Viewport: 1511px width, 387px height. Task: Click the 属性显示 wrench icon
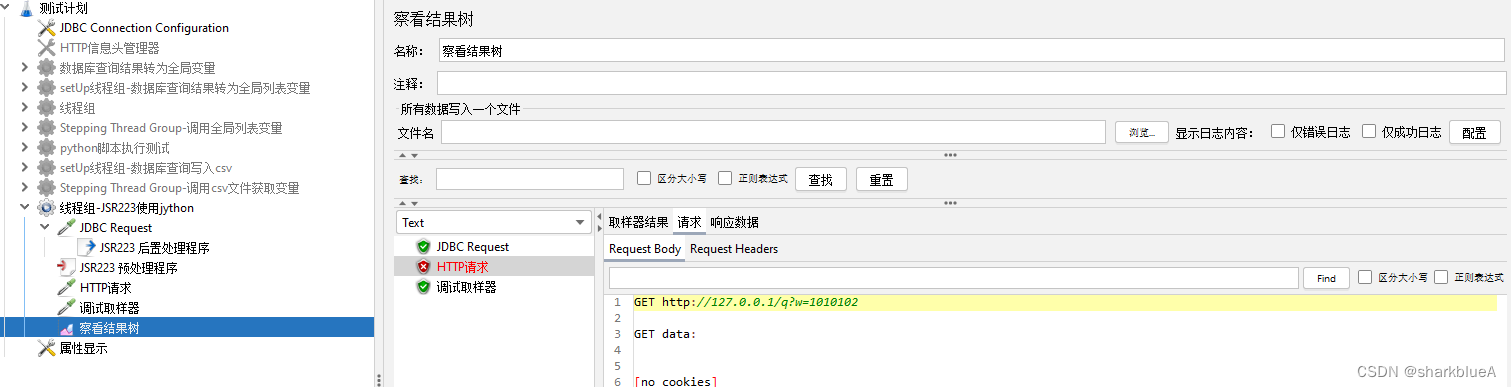[x=46, y=348]
